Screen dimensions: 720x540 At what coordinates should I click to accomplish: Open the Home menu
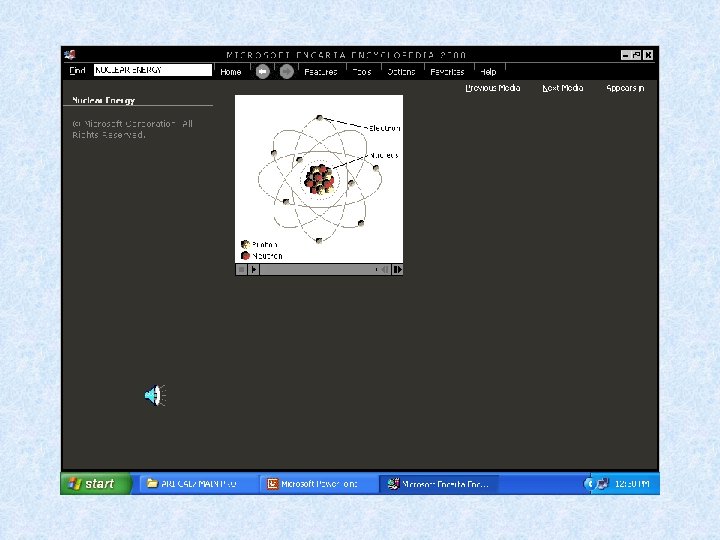pyautogui.click(x=231, y=72)
